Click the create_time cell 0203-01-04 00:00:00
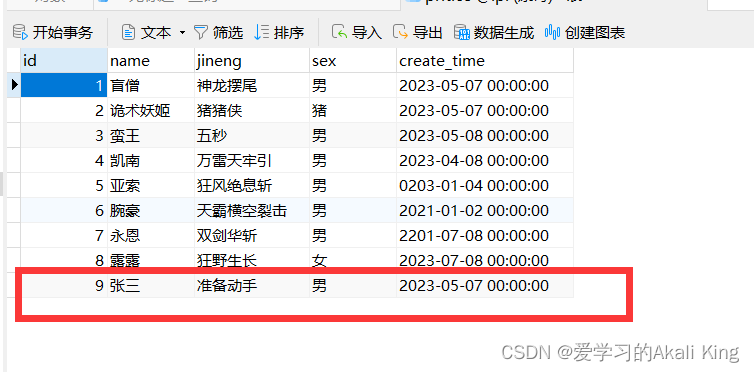The height and width of the screenshot is (372, 754). 485,186
